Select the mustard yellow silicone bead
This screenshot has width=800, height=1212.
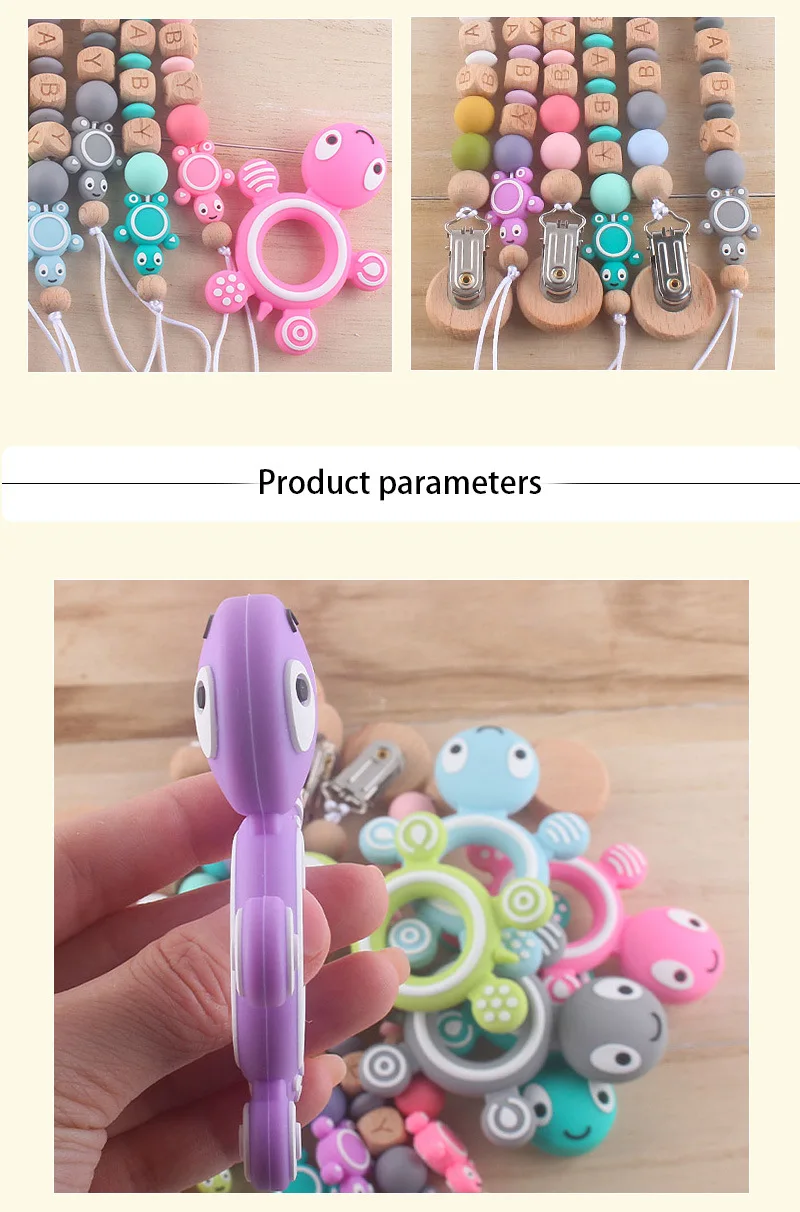[474, 115]
